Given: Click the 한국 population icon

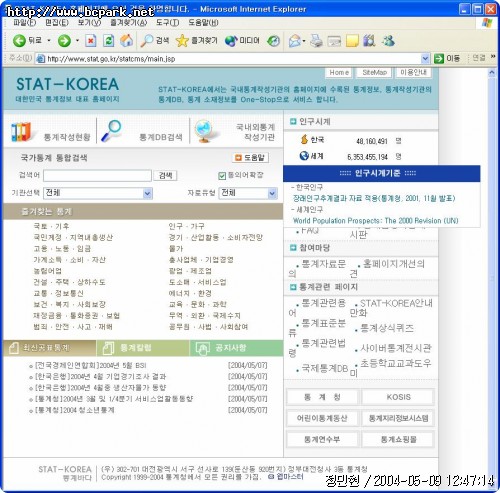Looking at the screenshot, I should (x=304, y=139).
